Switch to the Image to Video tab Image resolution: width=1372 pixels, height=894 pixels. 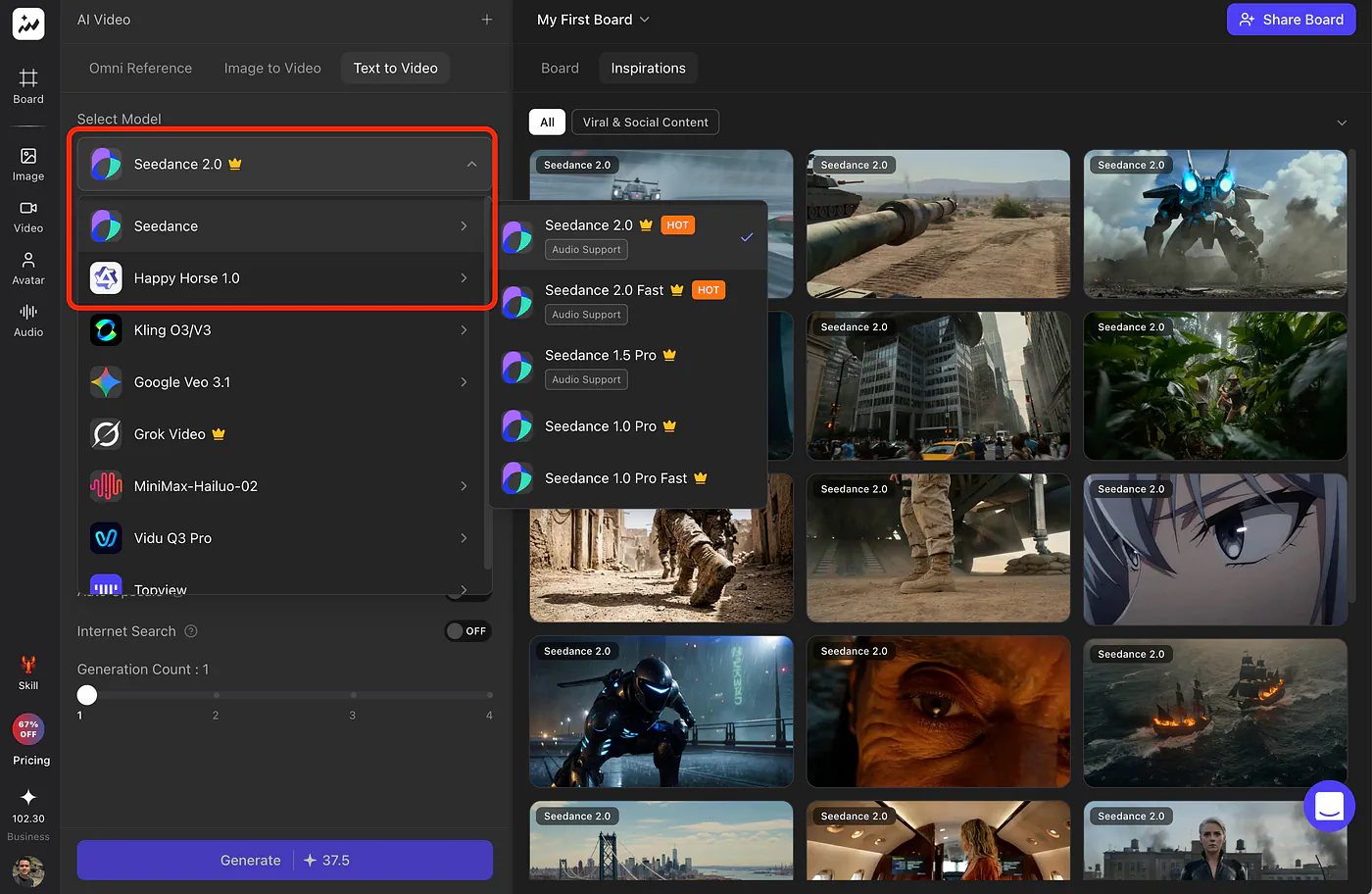272,68
